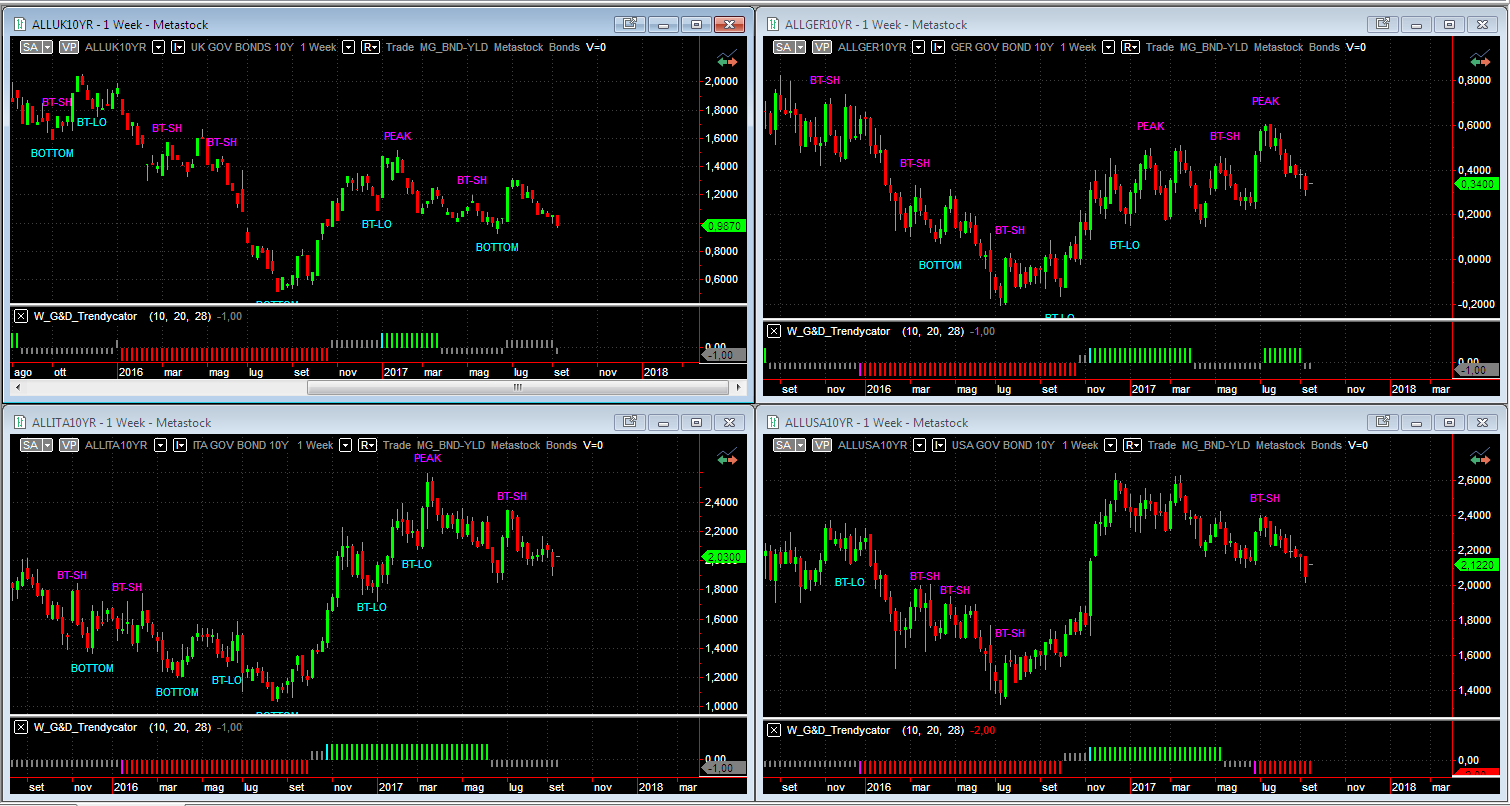
Task: Click the ALLUSA10YR window title icon
Action: coord(773,422)
